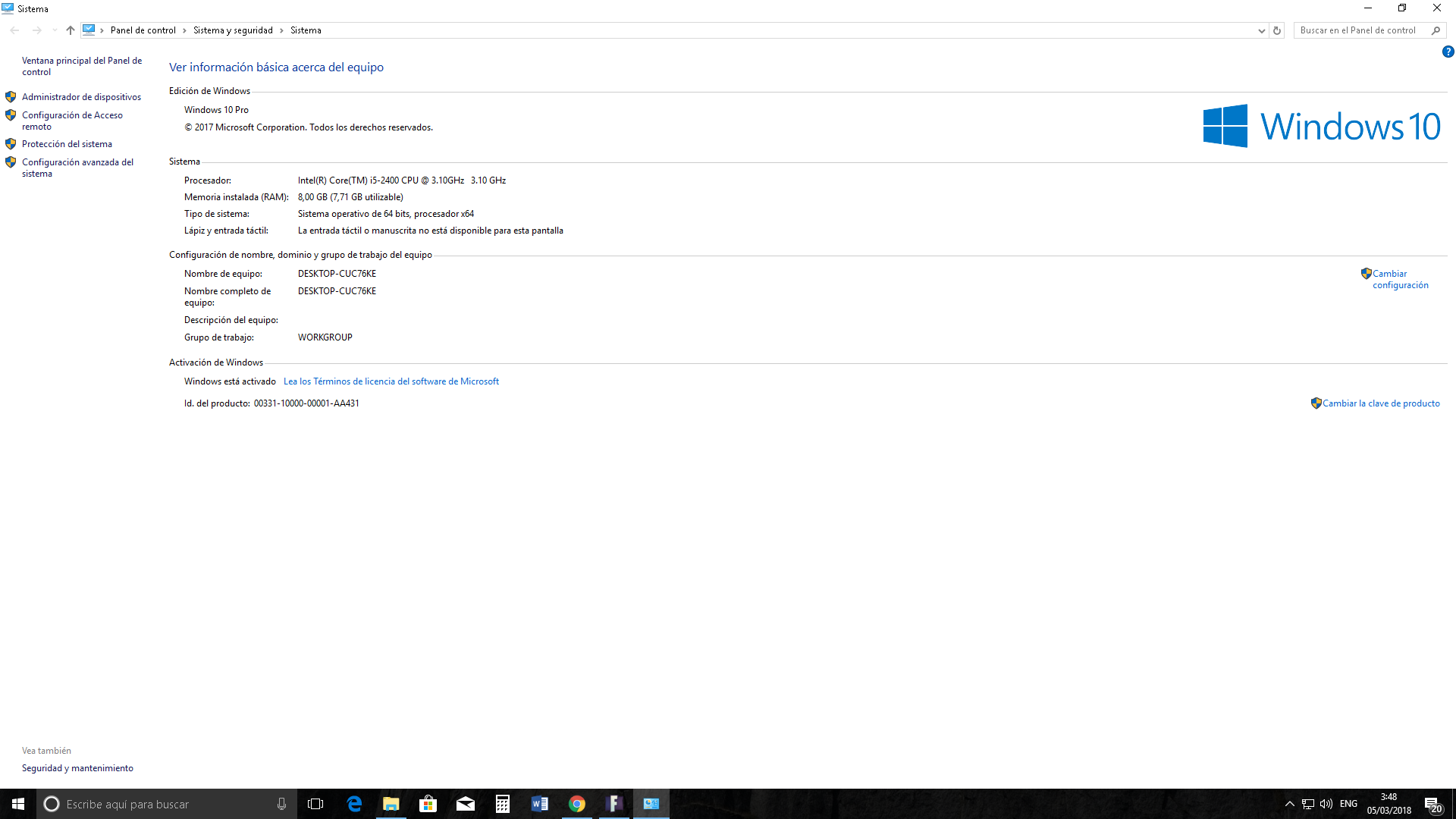1456x819 pixels.
Task: Open the Calculator app in taskbar
Action: point(503,804)
